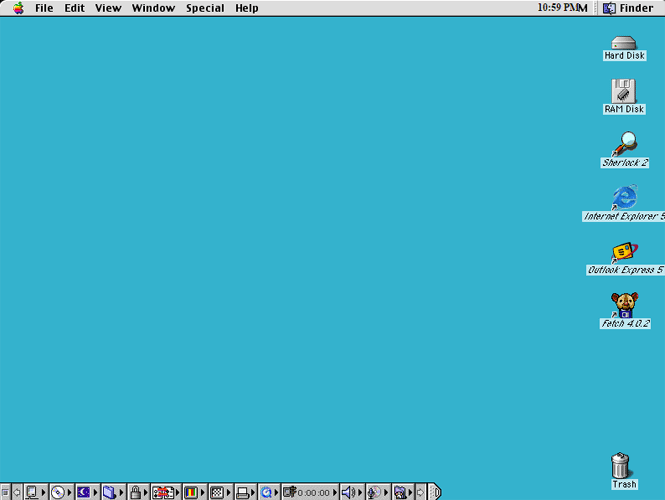Expand the arrow beside the Sound Volume speaker

click(360, 492)
